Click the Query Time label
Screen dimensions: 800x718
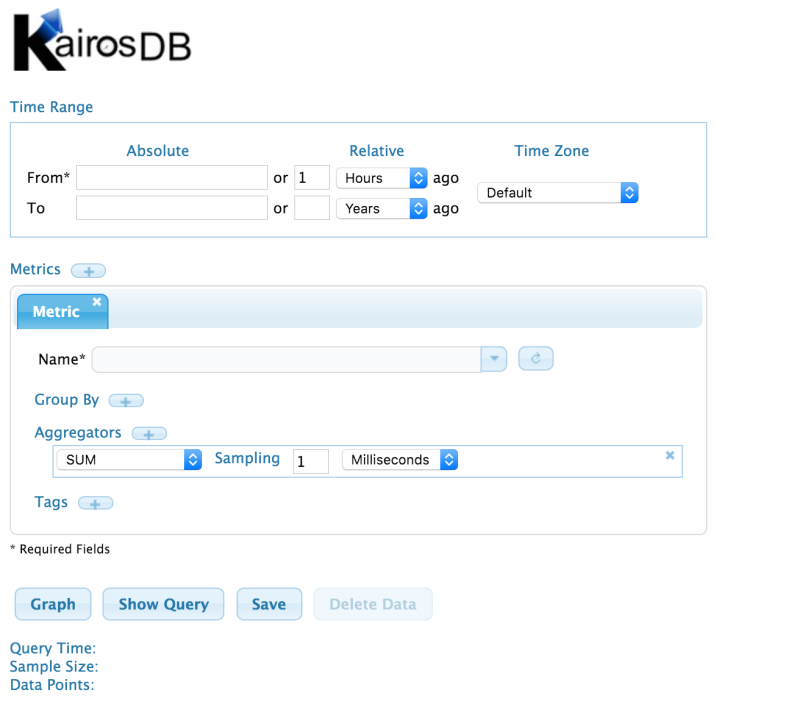tap(53, 648)
